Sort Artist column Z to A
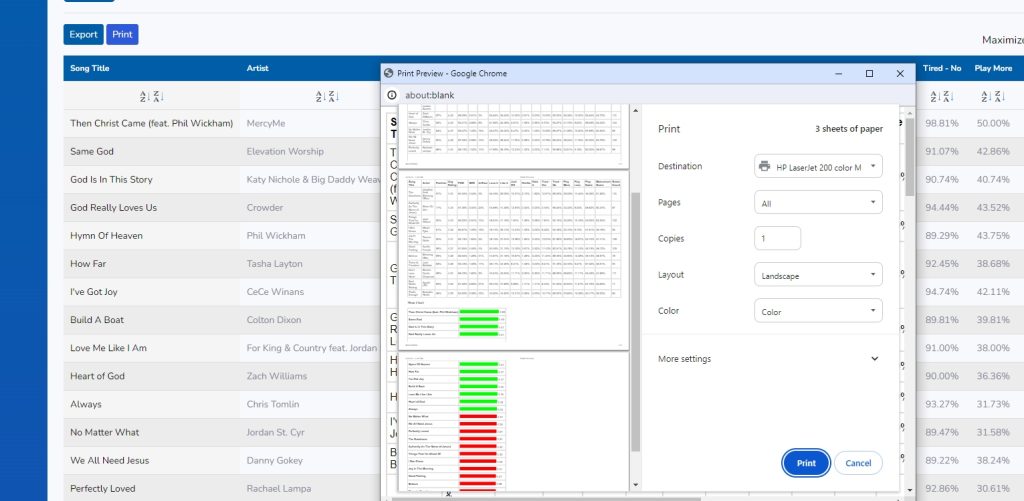This screenshot has width=1024, height=501. click(x=334, y=97)
